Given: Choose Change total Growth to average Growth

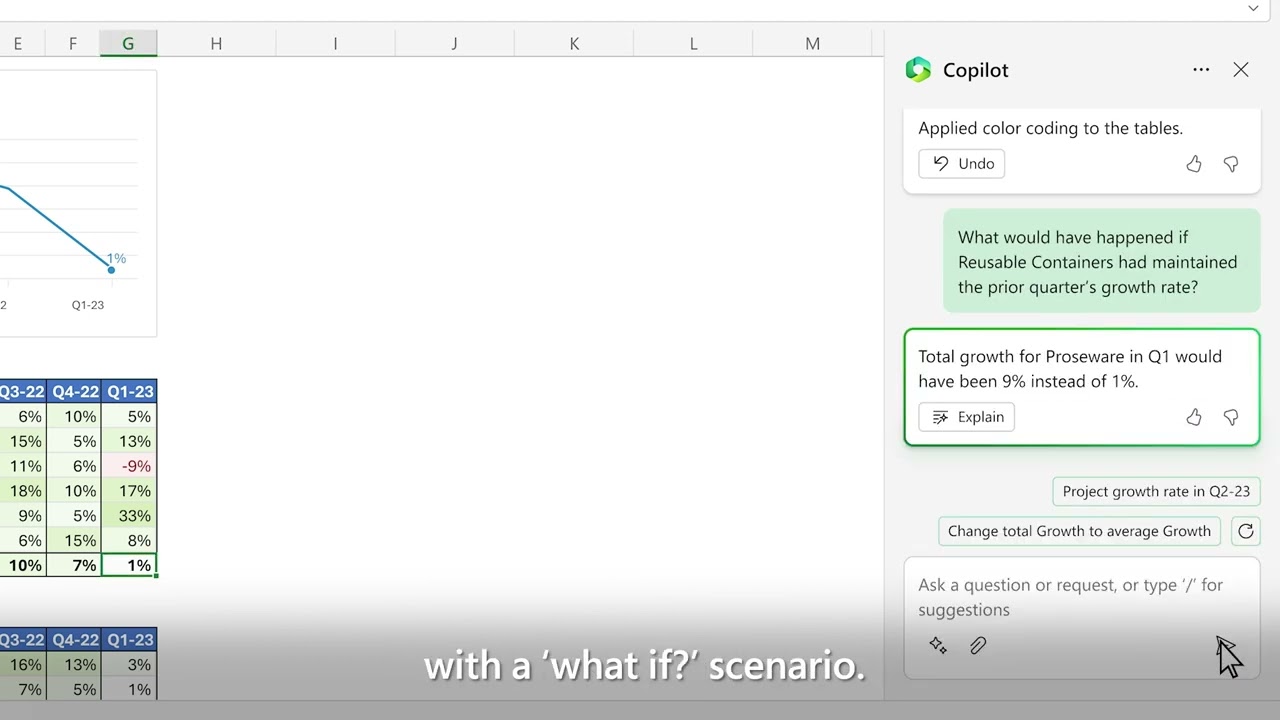Looking at the screenshot, I should [x=1079, y=531].
